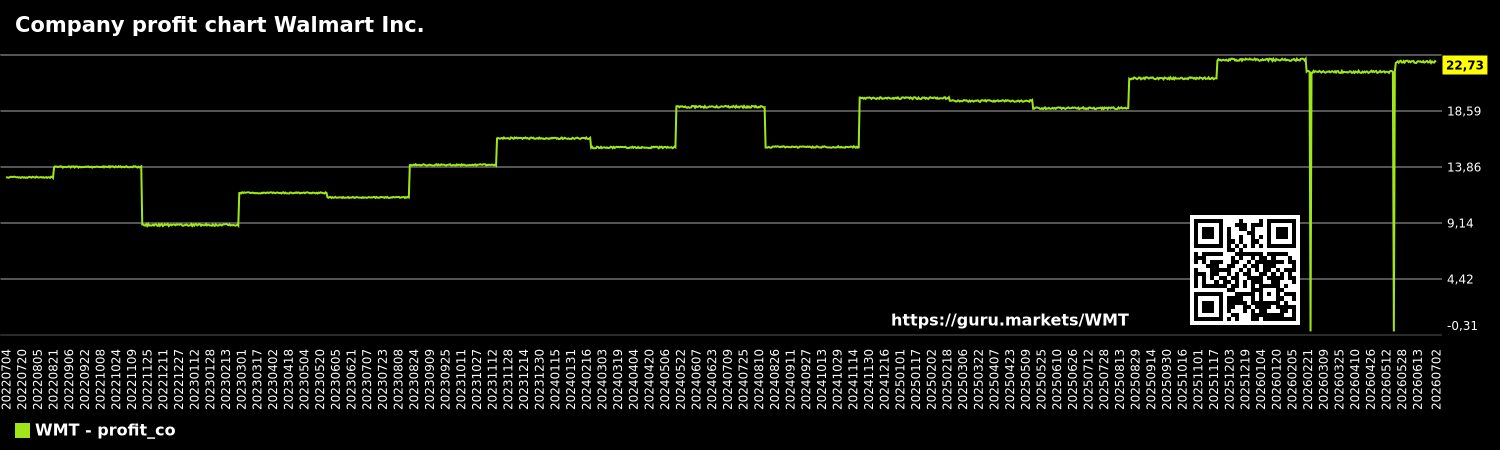Click the 20220704 date label on x-axis
Viewport: 1500px width, 450px height.
pyautogui.click(x=7, y=379)
